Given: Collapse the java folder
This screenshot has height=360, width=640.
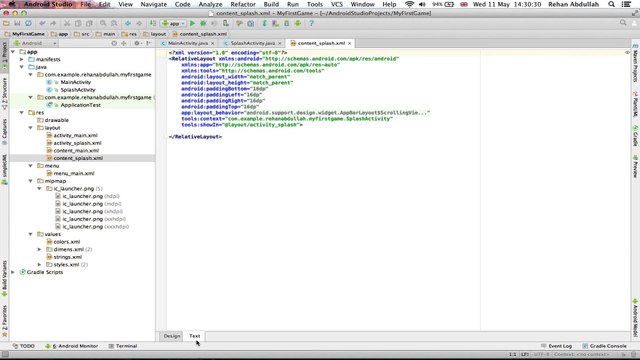Looking at the screenshot, I should pyautogui.click(x=22, y=67).
